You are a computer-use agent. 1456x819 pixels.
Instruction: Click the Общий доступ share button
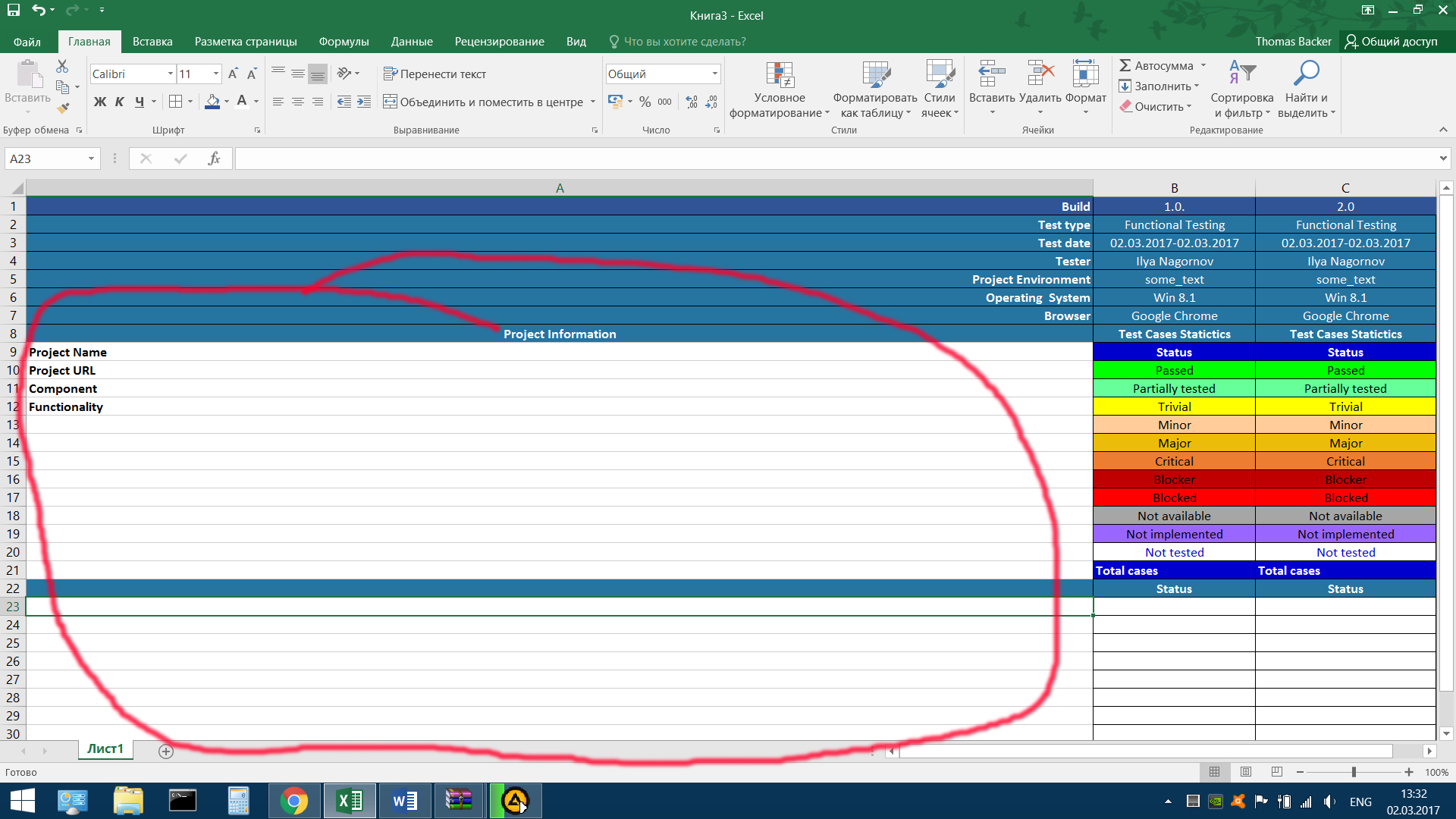(1392, 42)
